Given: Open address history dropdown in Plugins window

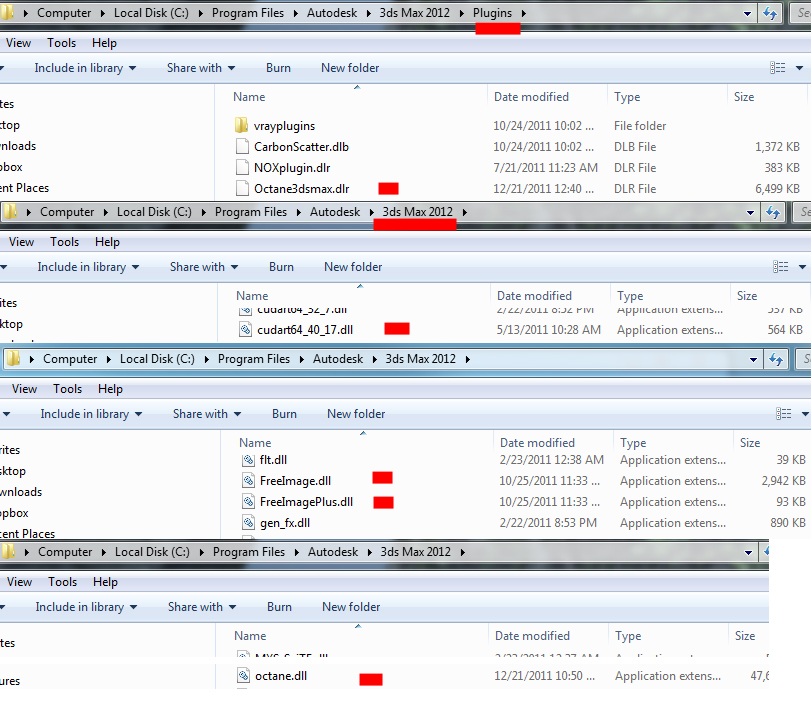Looking at the screenshot, I should (x=747, y=13).
